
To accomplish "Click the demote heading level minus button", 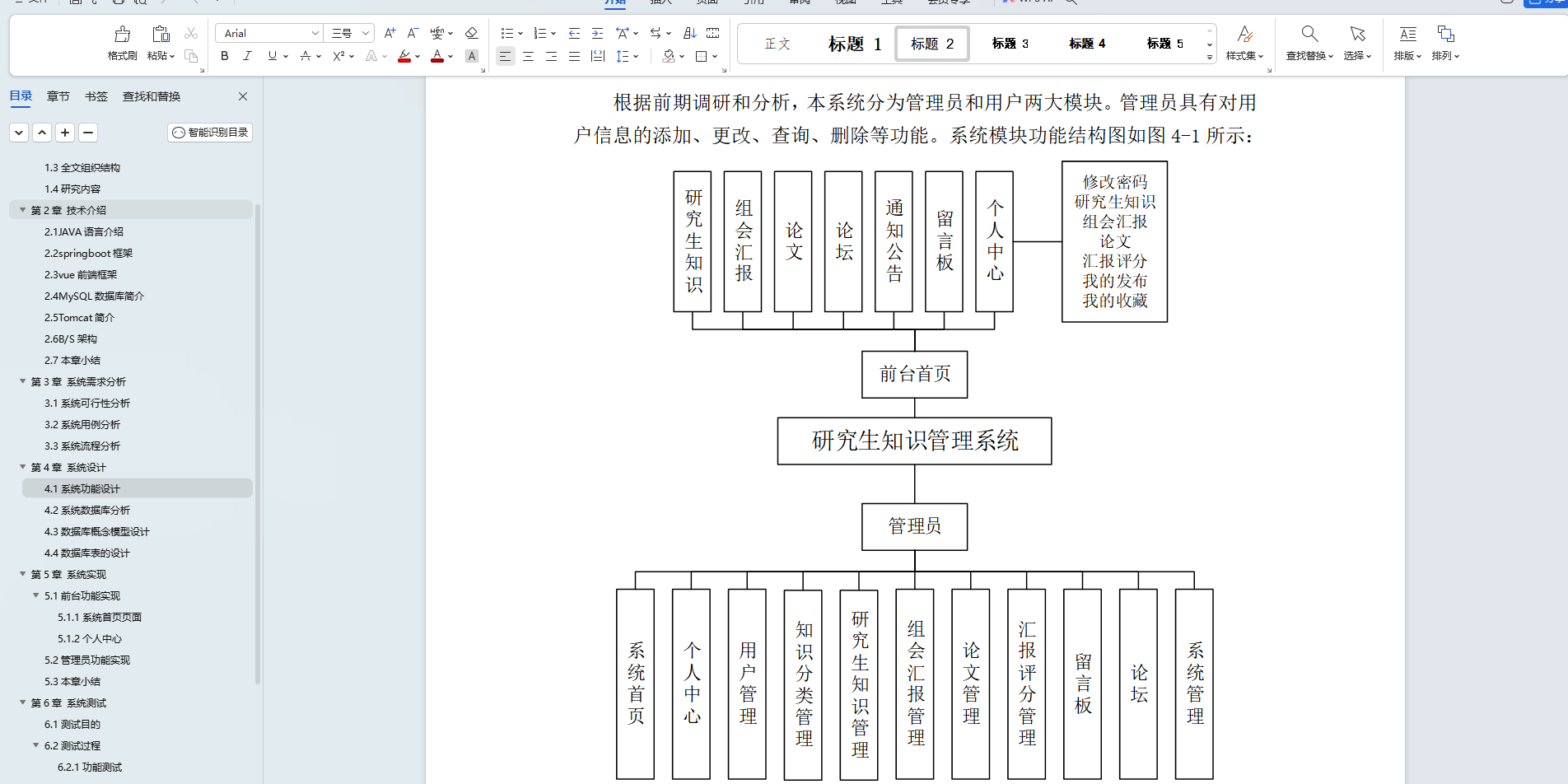I will pos(88,133).
